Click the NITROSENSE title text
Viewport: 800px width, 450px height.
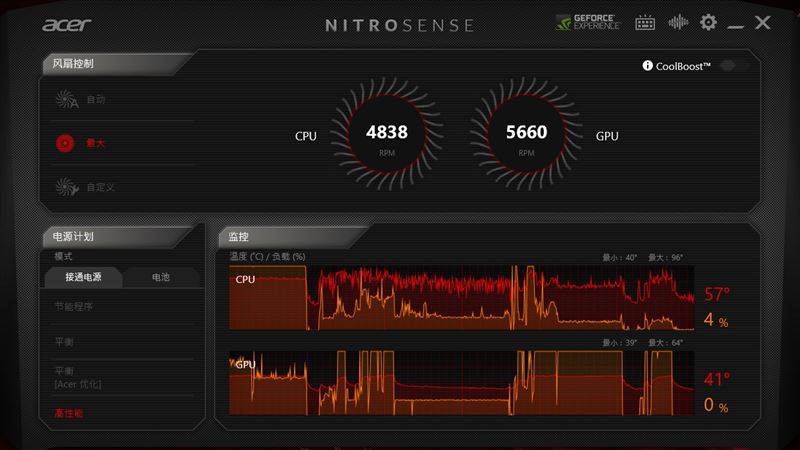click(400, 26)
